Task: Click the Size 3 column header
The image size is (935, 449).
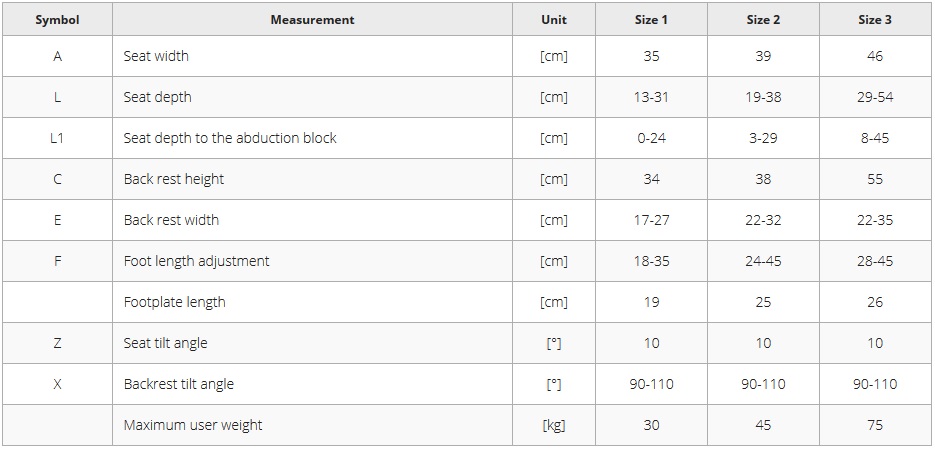Action: 875,20
